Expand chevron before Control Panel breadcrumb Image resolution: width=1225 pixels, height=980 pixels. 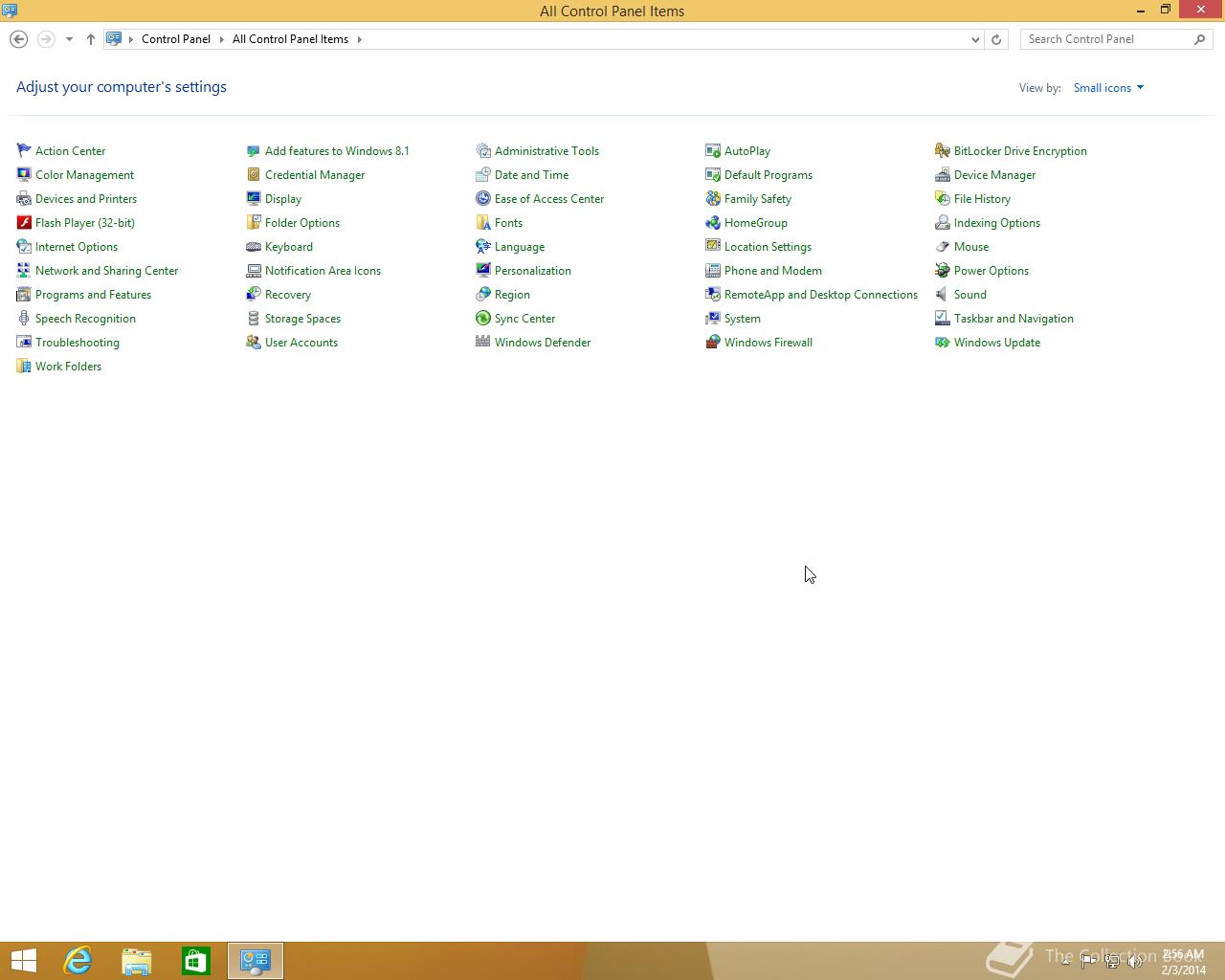point(131,39)
